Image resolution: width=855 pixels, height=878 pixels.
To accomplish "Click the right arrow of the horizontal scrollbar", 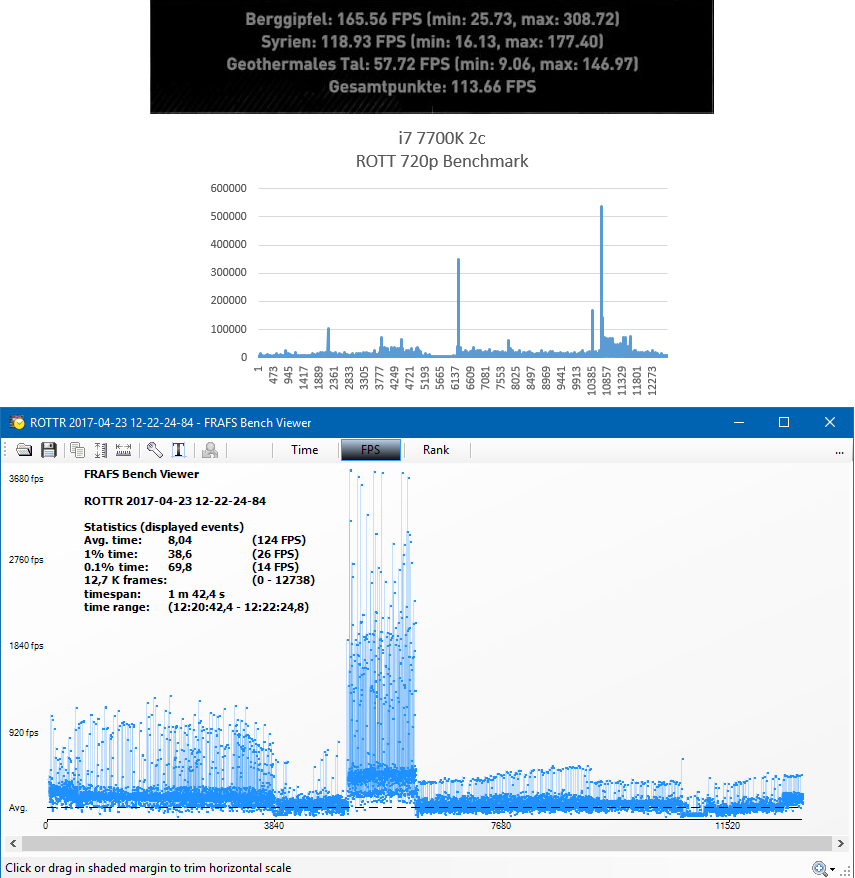I will point(840,843).
